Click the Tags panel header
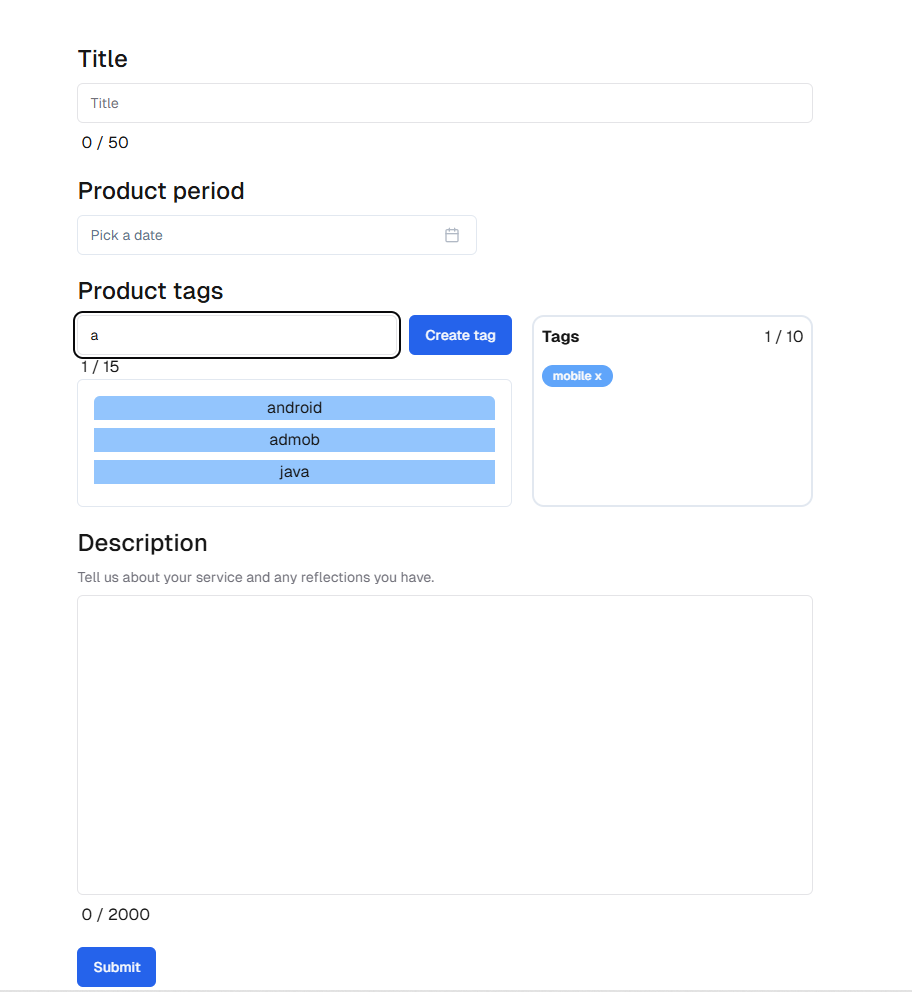912x992 pixels. (x=560, y=337)
